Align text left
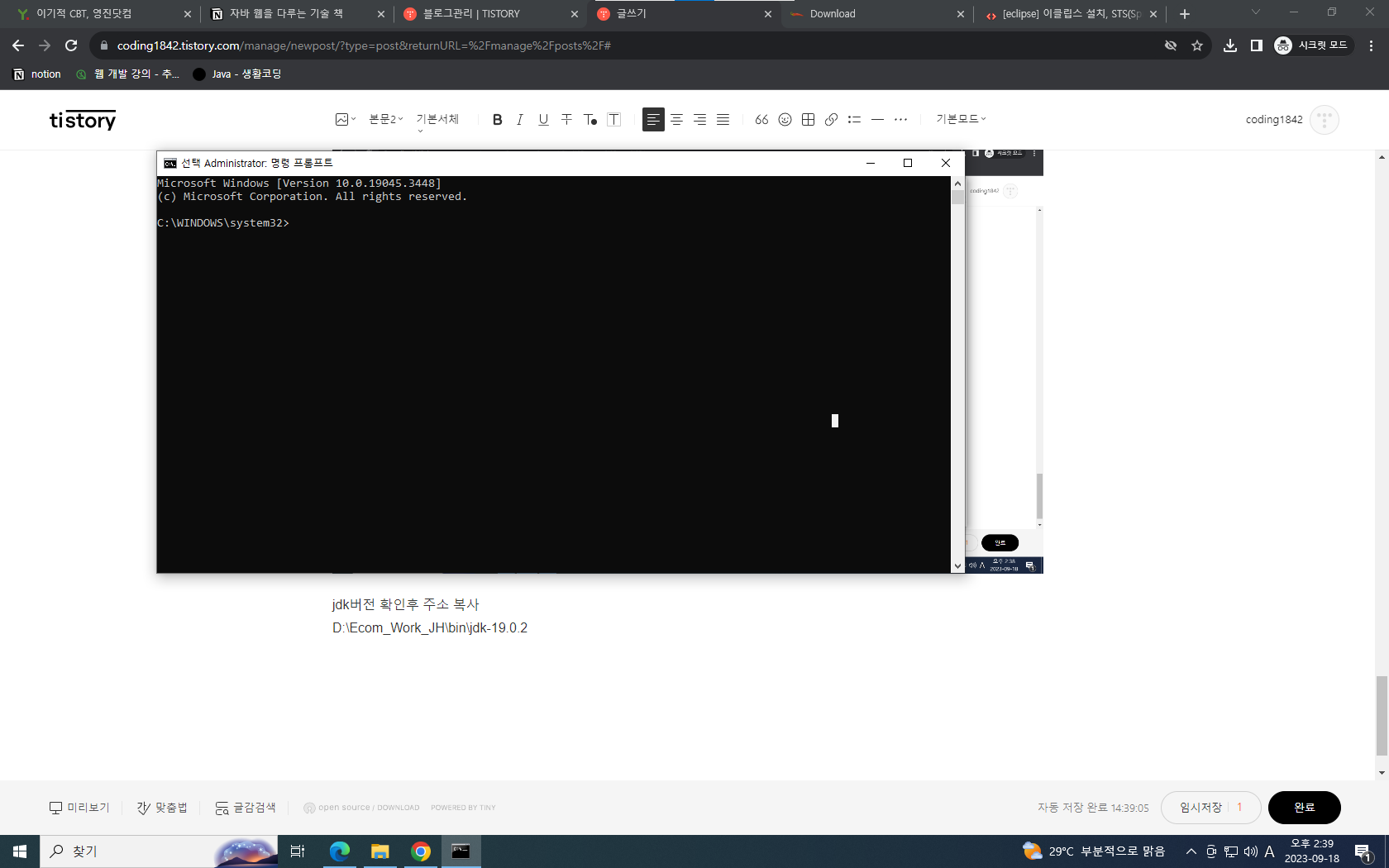The image size is (1389, 868). pyautogui.click(x=653, y=120)
